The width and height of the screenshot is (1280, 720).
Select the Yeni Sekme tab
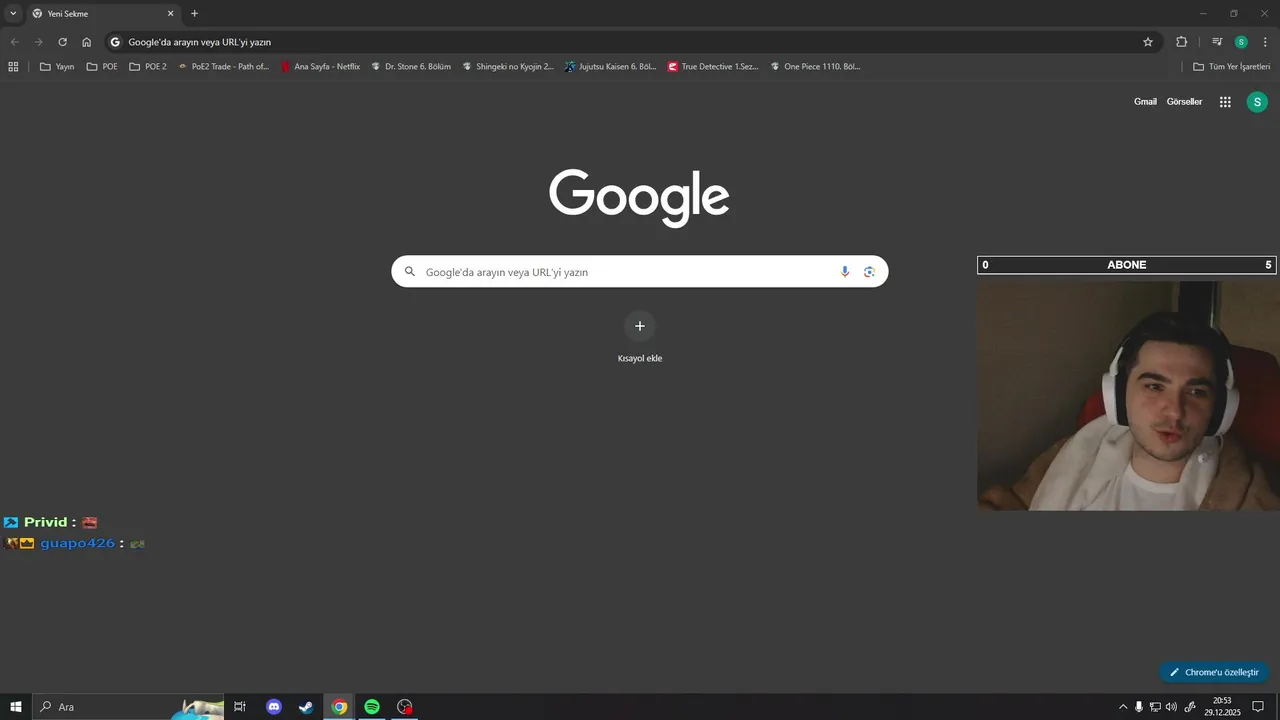pyautogui.click(x=103, y=14)
